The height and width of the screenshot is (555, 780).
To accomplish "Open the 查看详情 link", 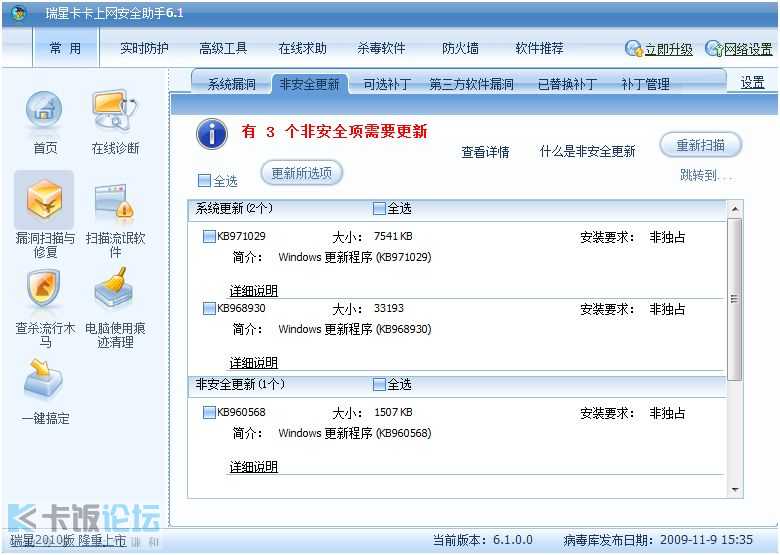I will coord(486,152).
